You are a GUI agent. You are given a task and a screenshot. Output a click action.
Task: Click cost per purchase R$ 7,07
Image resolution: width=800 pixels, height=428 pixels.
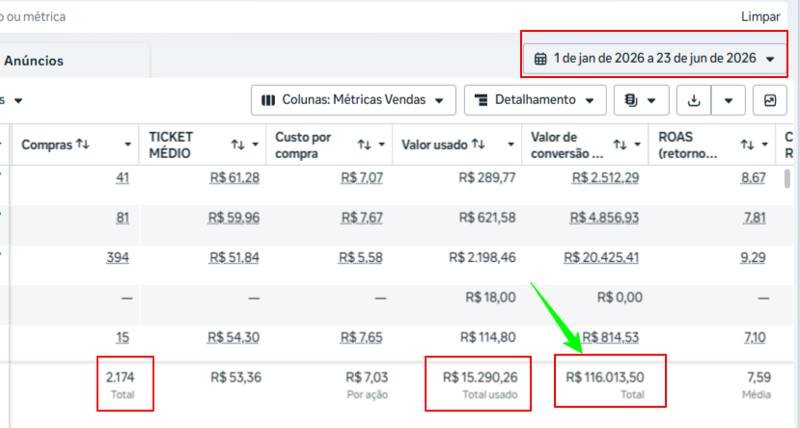pyautogui.click(x=362, y=178)
